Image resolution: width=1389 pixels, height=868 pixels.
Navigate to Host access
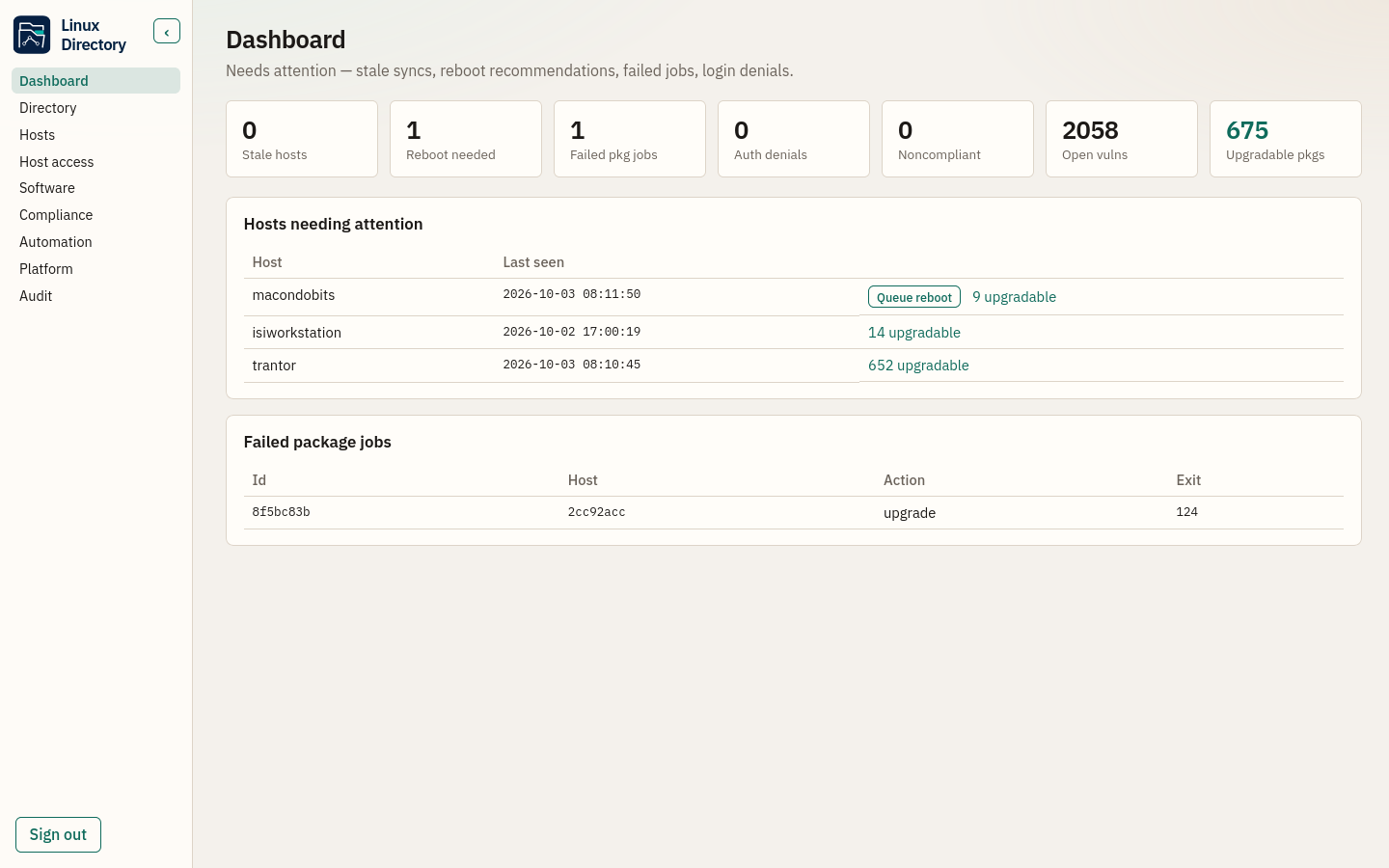click(95, 162)
